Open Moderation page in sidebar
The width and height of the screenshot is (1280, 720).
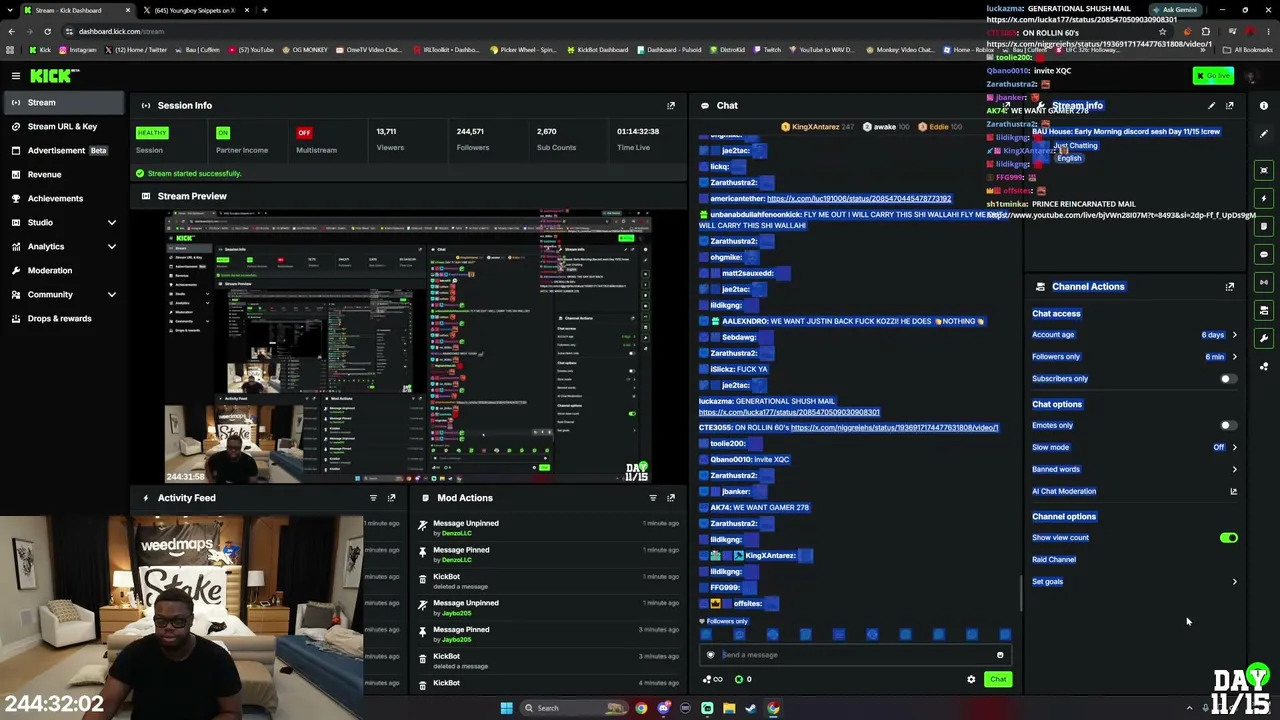(63, 270)
